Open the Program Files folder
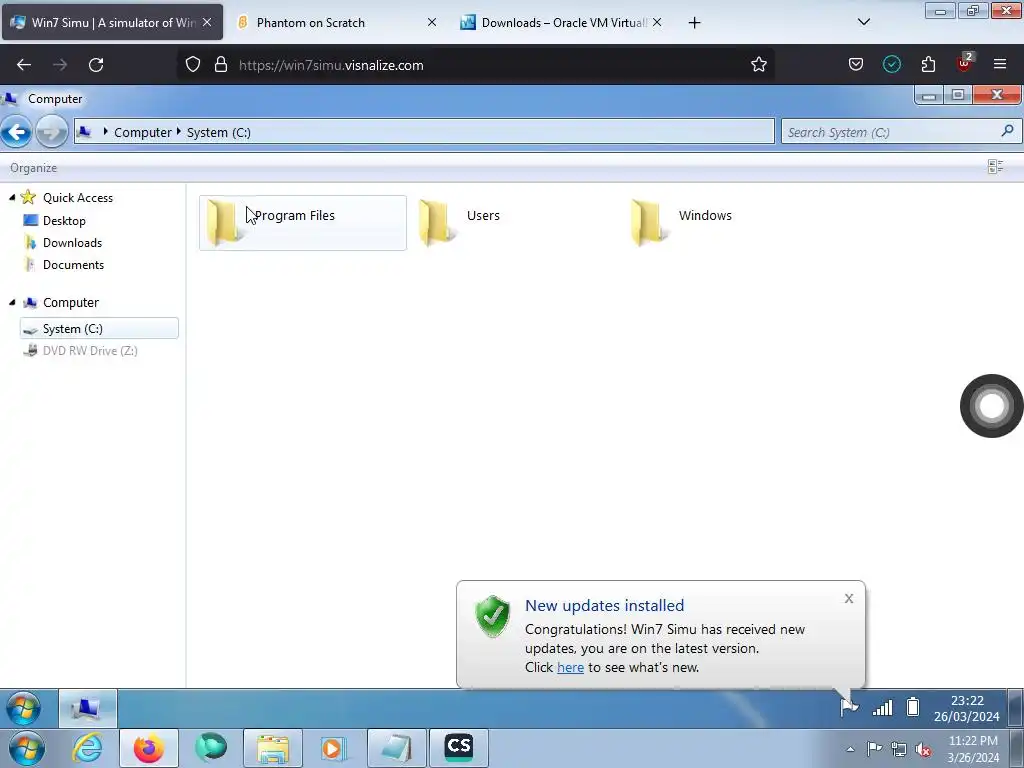Screen dimensions: 1024x768 (302, 223)
